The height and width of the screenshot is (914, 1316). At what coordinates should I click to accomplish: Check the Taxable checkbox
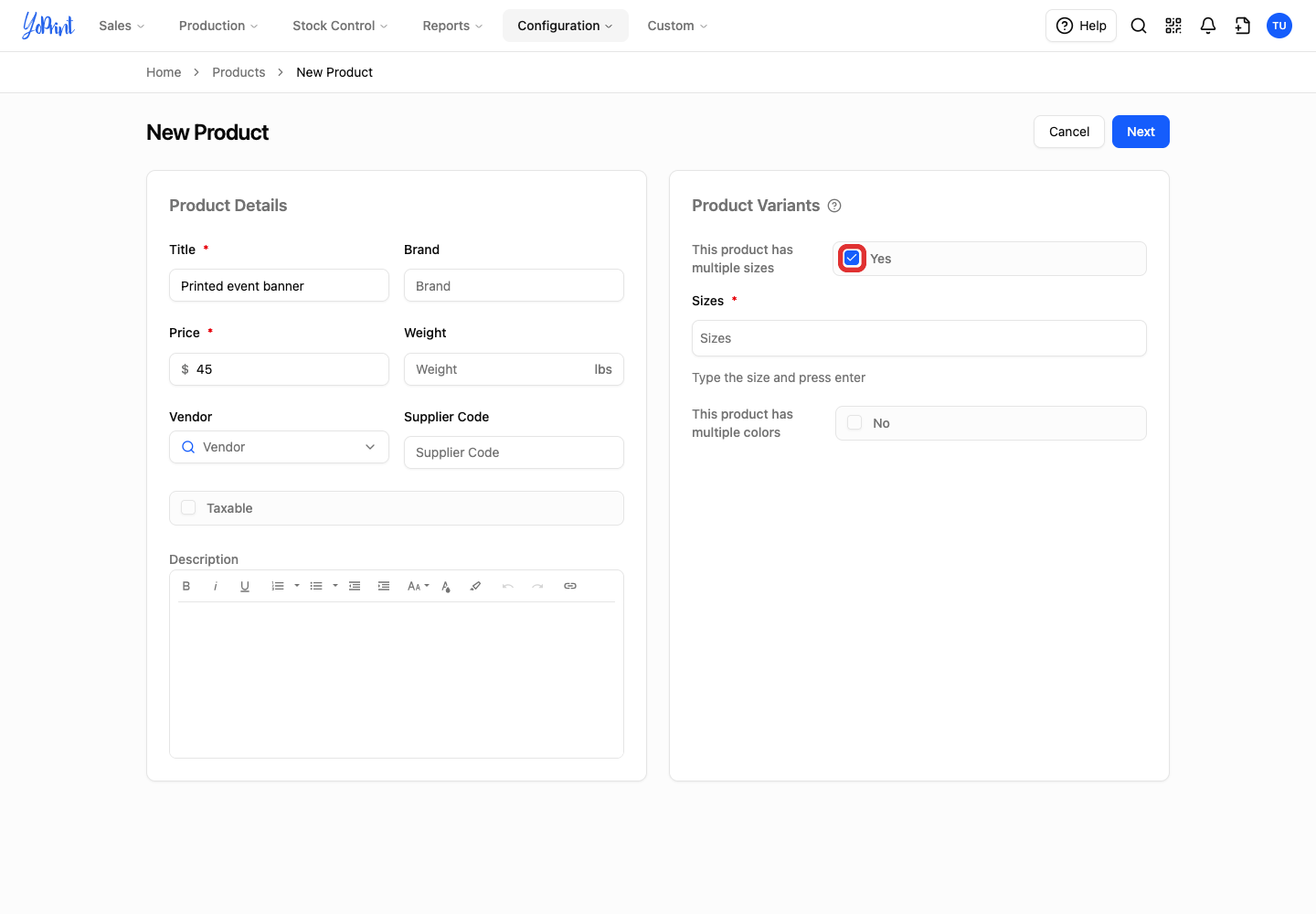(x=188, y=507)
